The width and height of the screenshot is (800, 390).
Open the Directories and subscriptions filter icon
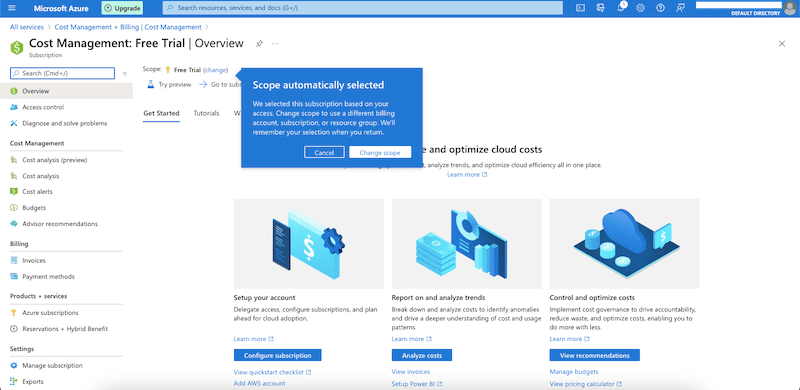pyautogui.click(x=601, y=8)
